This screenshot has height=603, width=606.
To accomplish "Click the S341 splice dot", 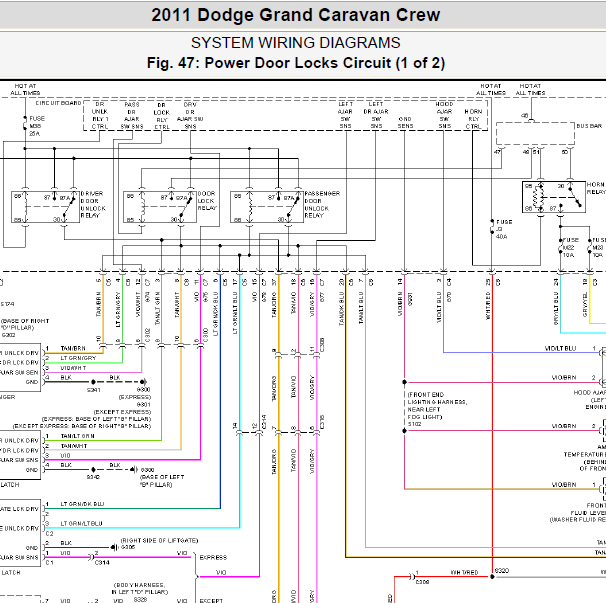I will click(93, 382).
